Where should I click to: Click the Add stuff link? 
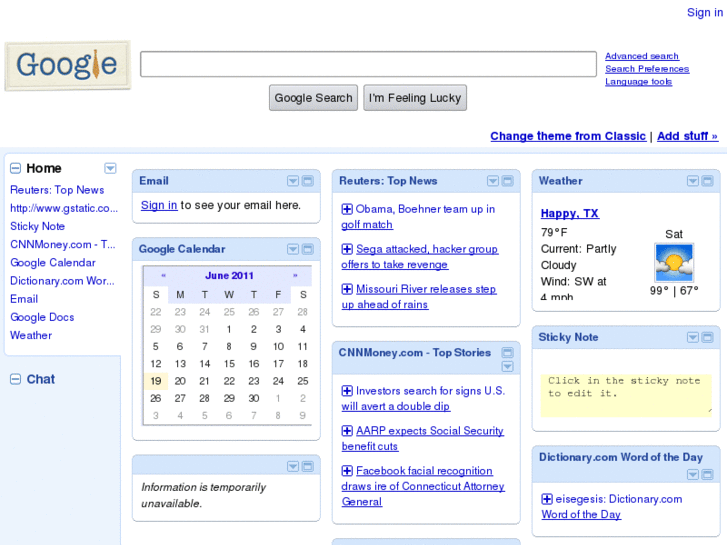click(688, 136)
